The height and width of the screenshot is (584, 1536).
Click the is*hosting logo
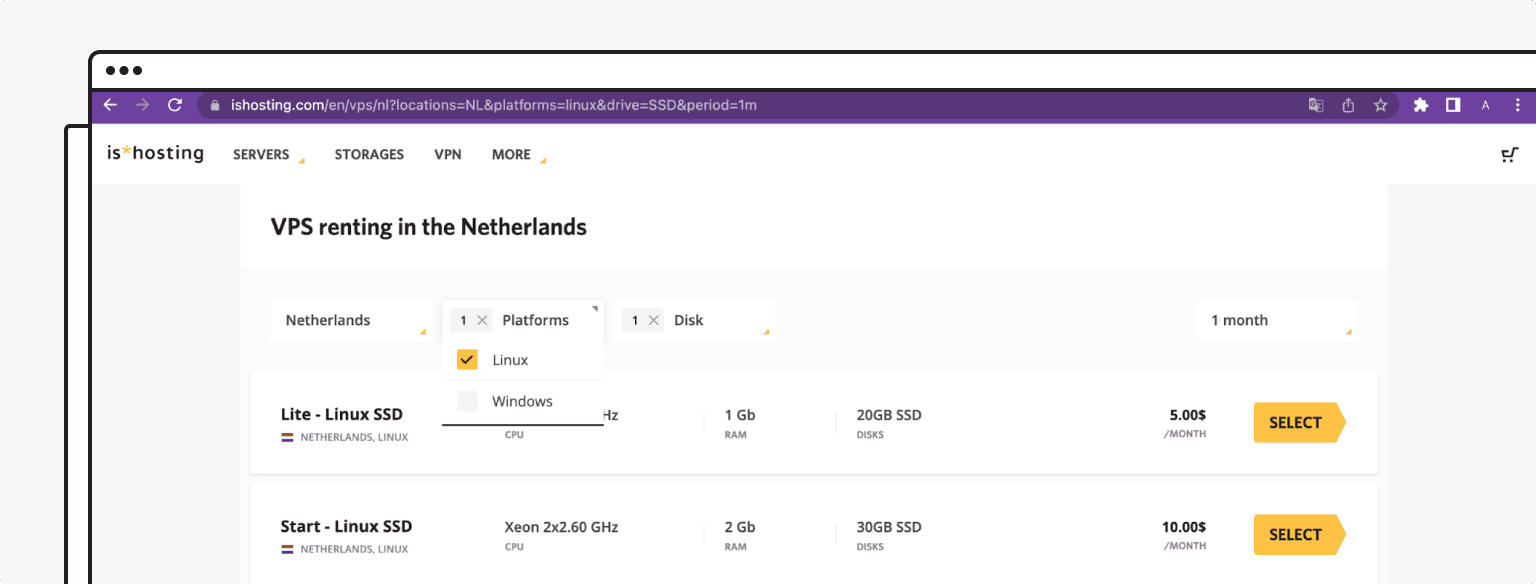154,152
